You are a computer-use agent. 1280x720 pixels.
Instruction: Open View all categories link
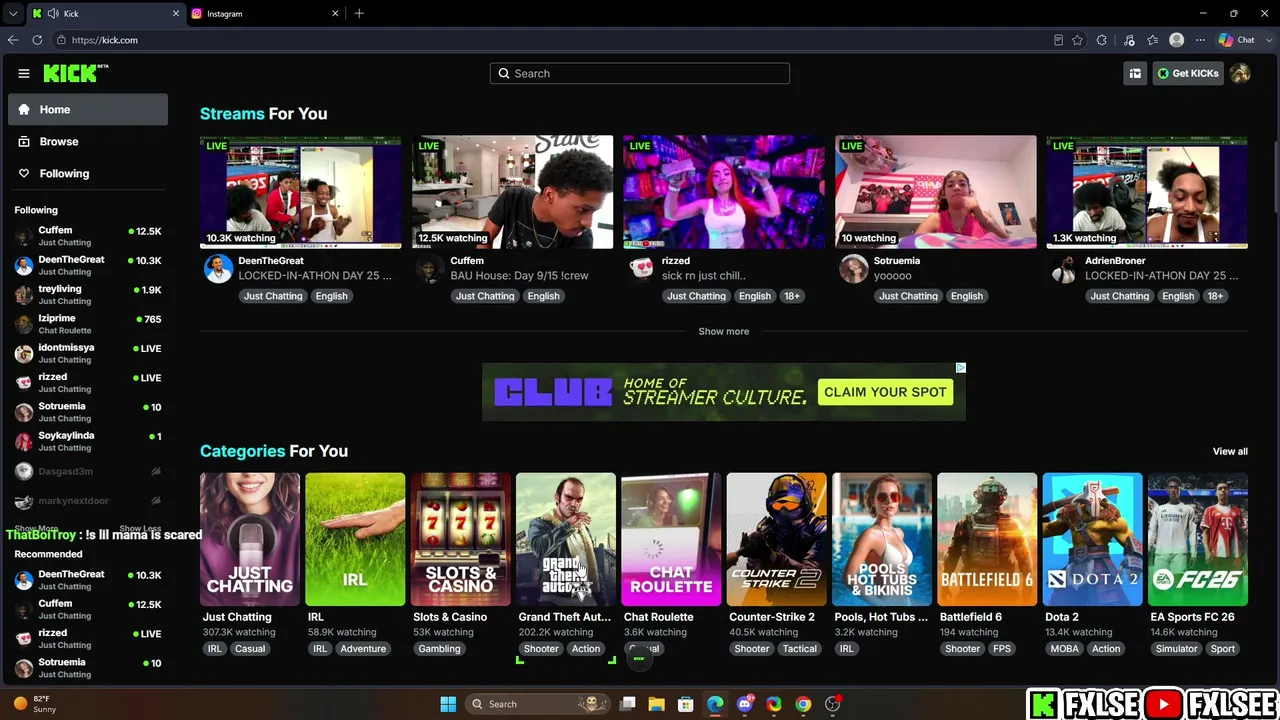[x=1230, y=451]
